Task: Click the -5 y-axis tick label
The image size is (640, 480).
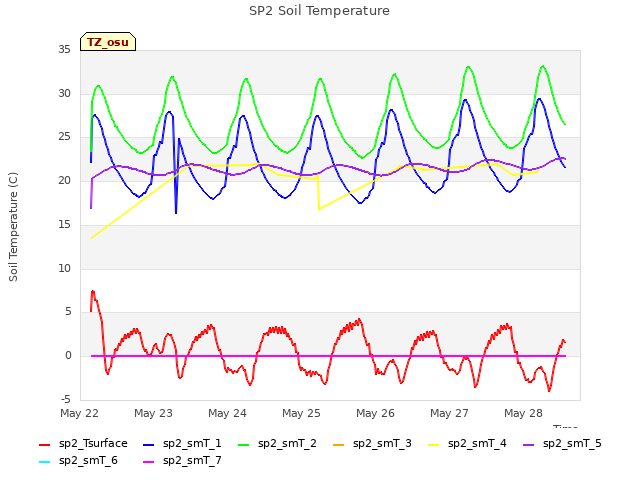Action: tap(66, 399)
